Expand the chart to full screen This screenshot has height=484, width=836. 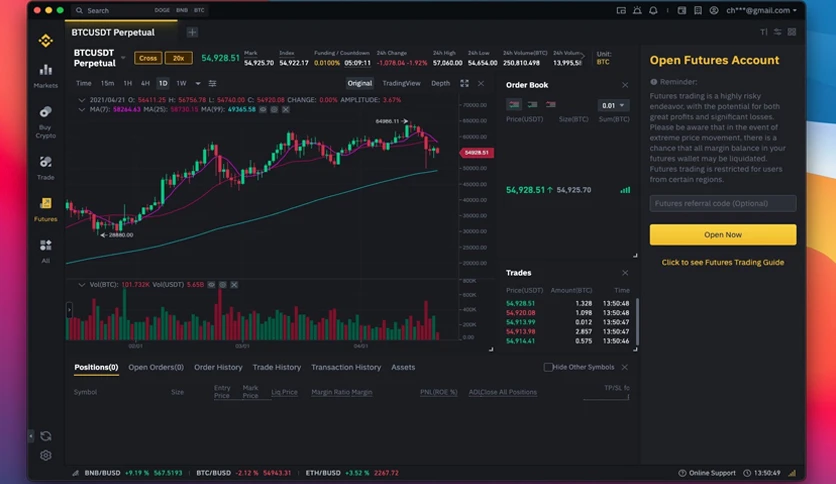pyautogui.click(x=464, y=83)
